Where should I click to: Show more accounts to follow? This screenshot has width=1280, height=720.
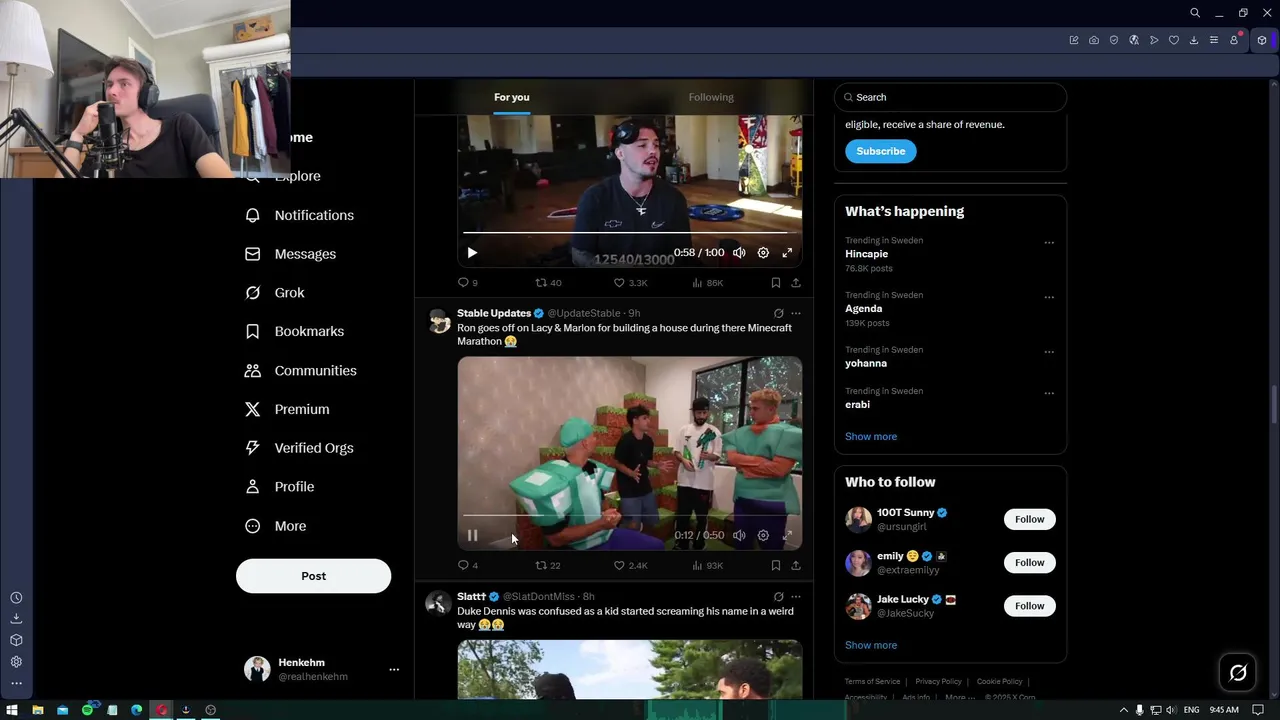point(871,645)
